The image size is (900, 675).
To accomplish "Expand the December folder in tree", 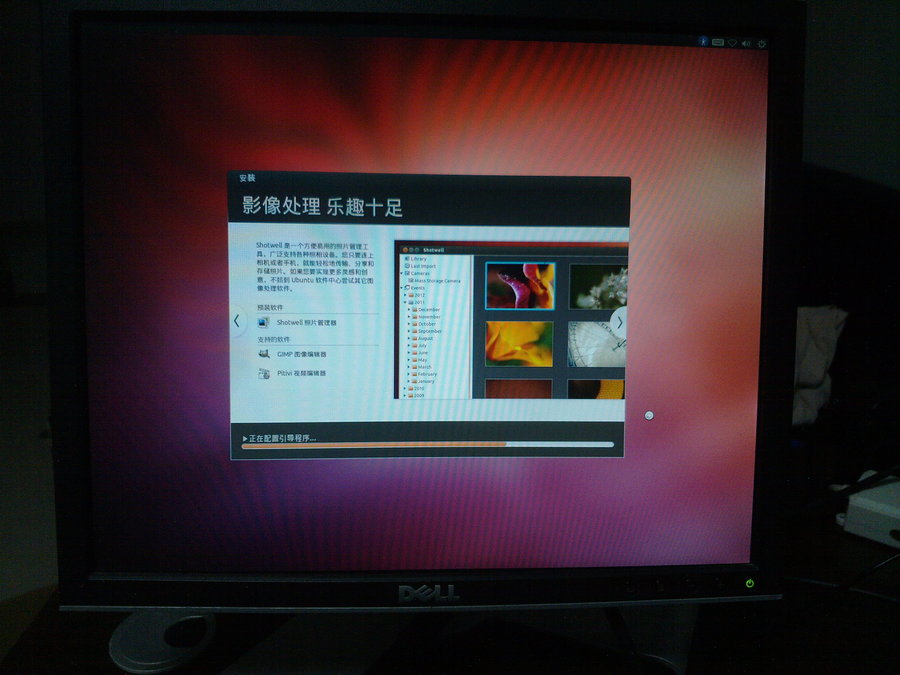I will pos(411,309).
